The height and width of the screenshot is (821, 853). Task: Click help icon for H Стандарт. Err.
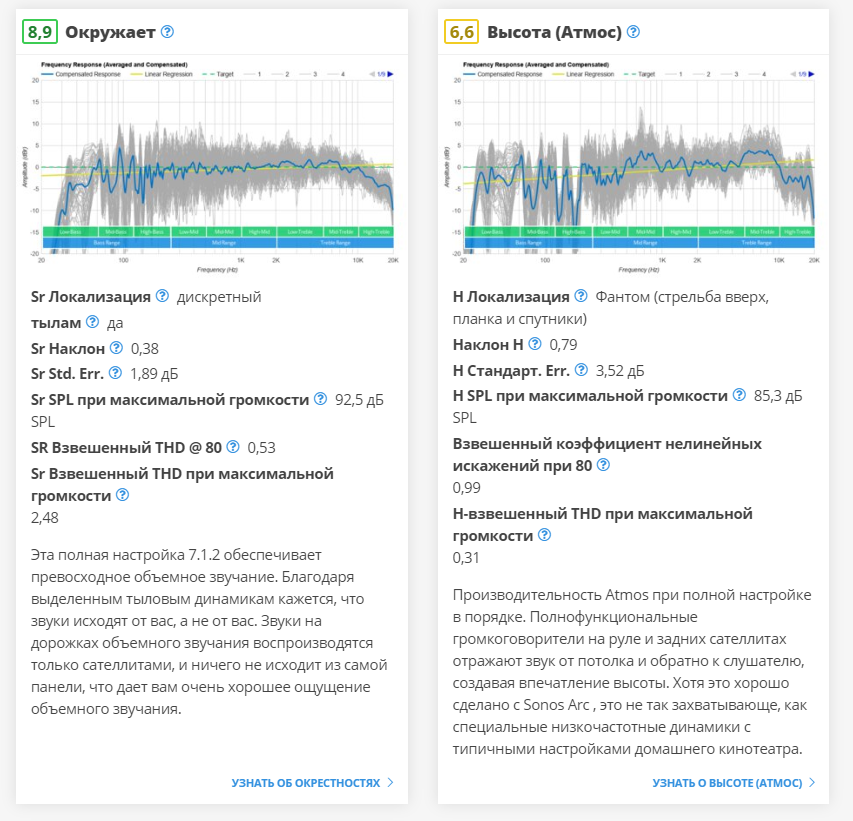(579, 370)
